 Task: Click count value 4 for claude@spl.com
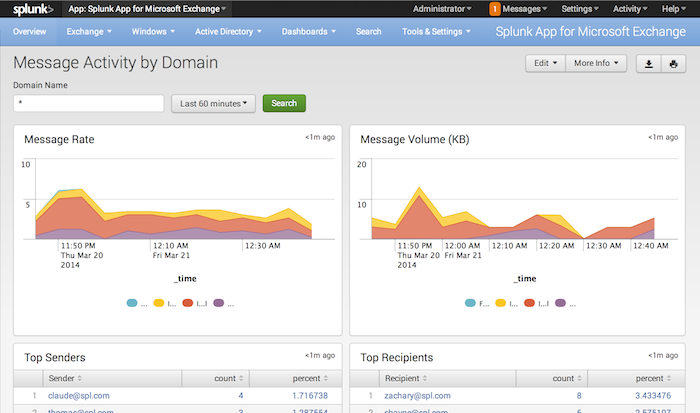241,396
